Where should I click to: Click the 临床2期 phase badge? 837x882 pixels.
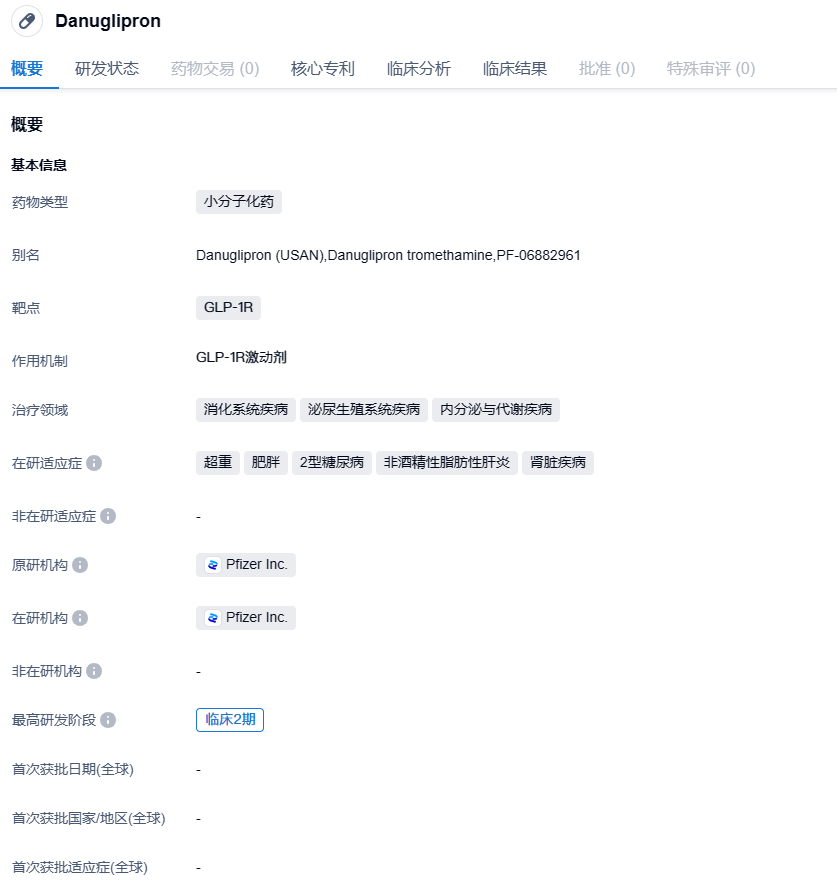tap(230, 720)
